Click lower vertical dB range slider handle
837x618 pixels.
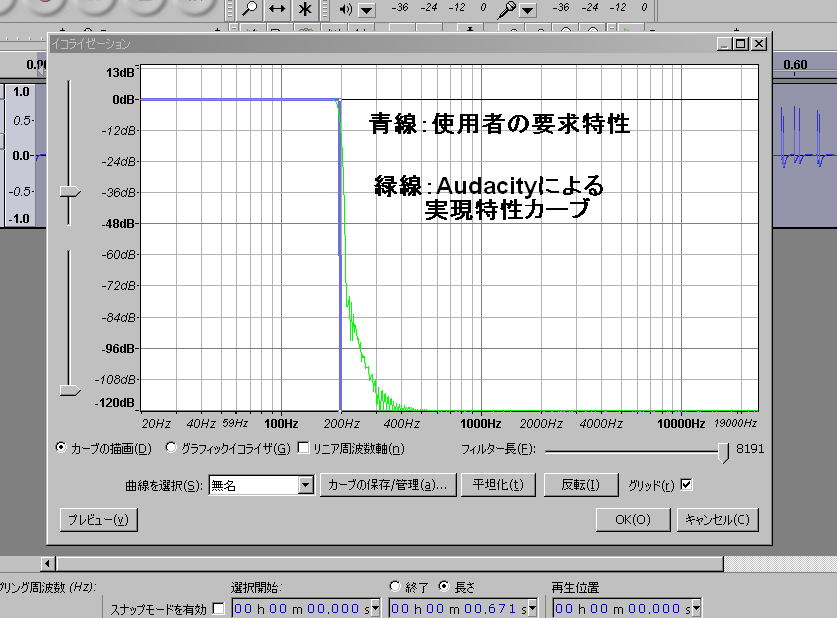point(70,391)
